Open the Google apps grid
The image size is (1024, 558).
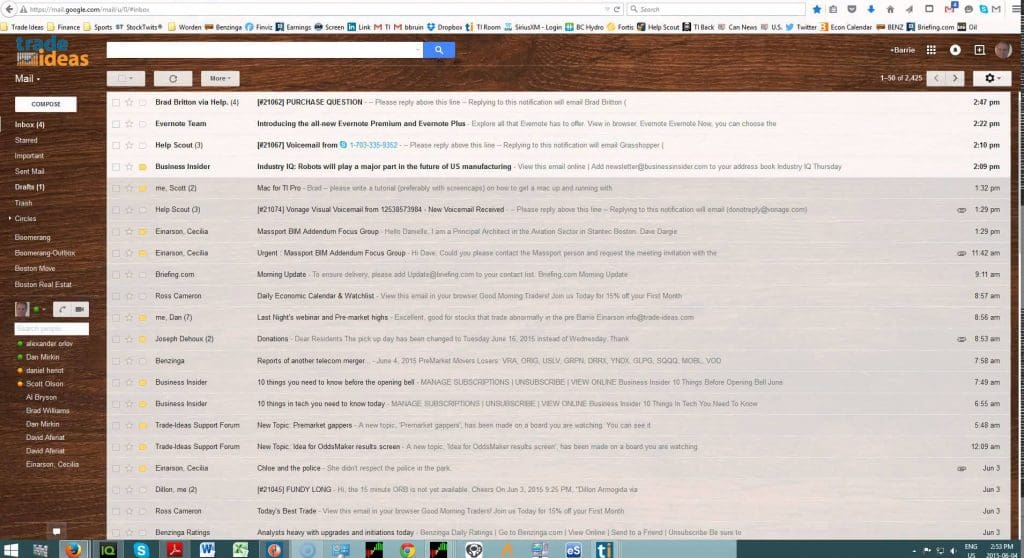click(x=931, y=50)
